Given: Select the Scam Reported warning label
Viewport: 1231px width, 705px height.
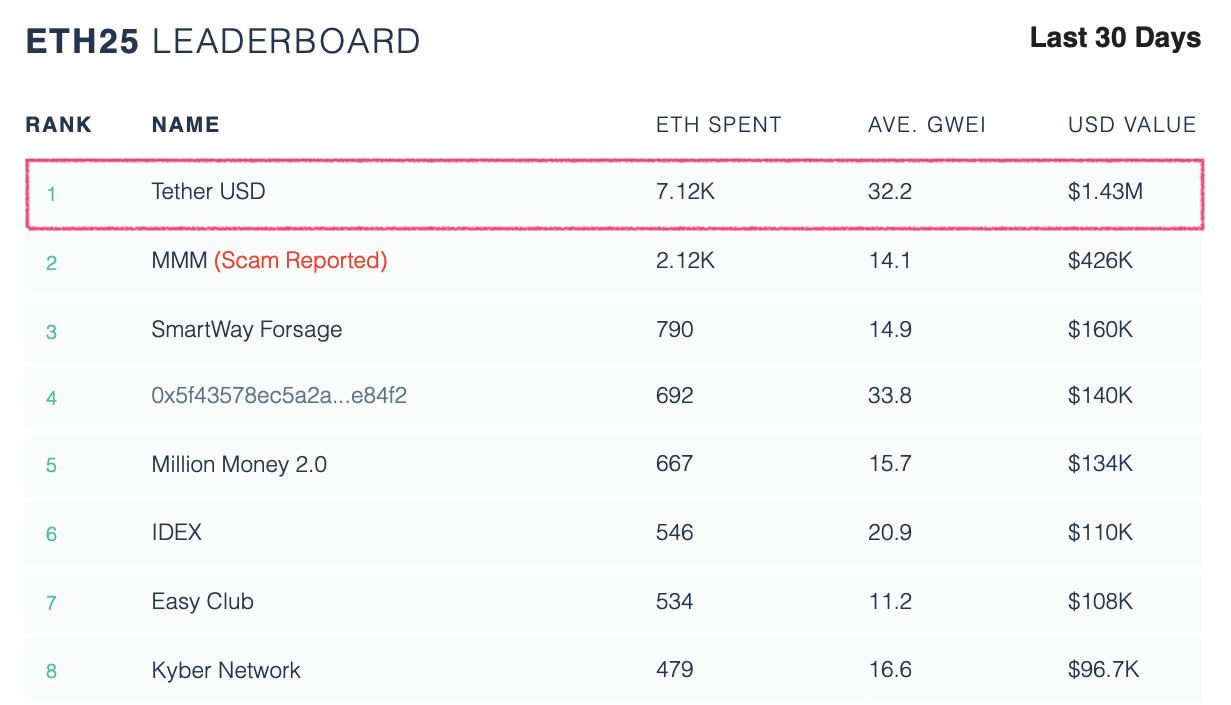Looking at the screenshot, I should coord(301,261).
